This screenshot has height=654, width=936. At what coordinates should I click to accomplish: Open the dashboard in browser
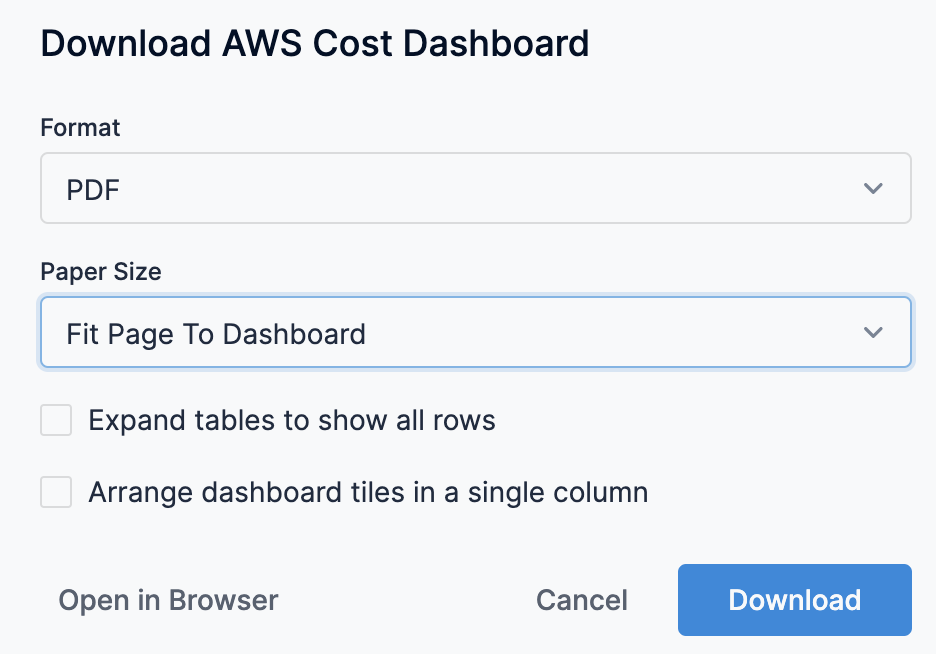(x=168, y=600)
